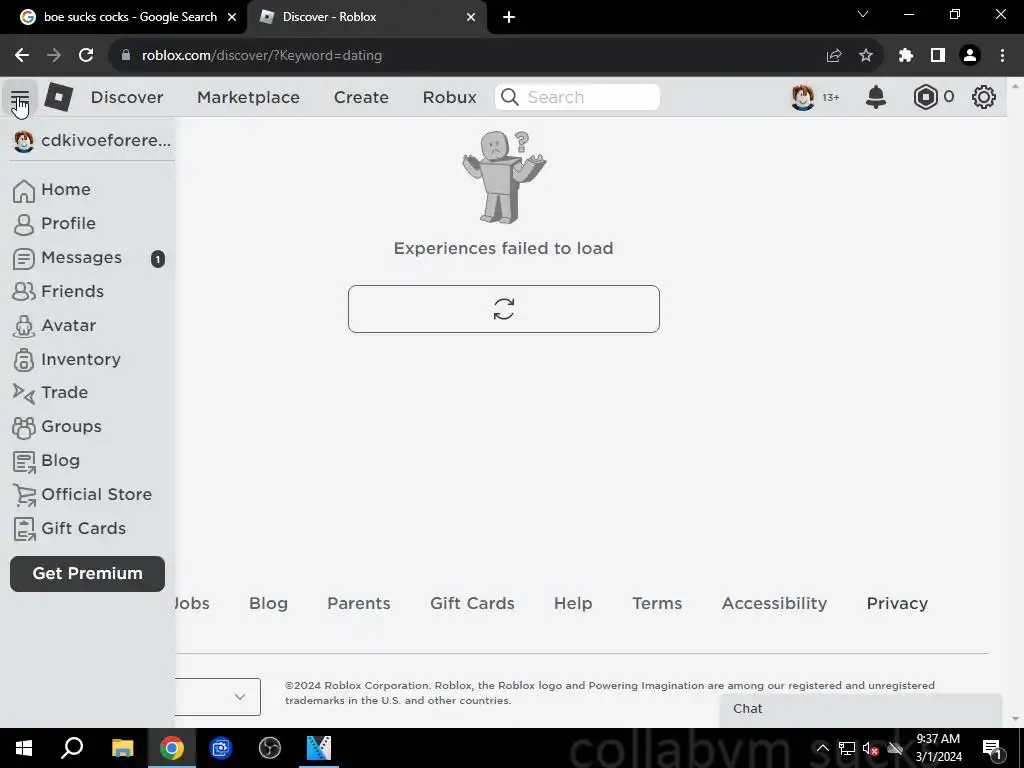Viewport: 1024px width, 768px height.
Task: Click the Get Premium button
Action: click(x=88, y=573)
